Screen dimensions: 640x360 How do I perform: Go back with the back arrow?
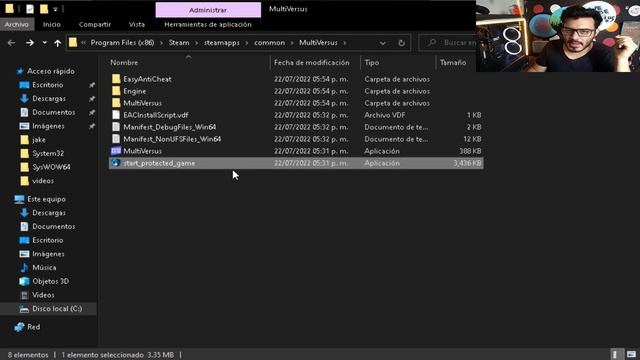click(x=11, y=42)
